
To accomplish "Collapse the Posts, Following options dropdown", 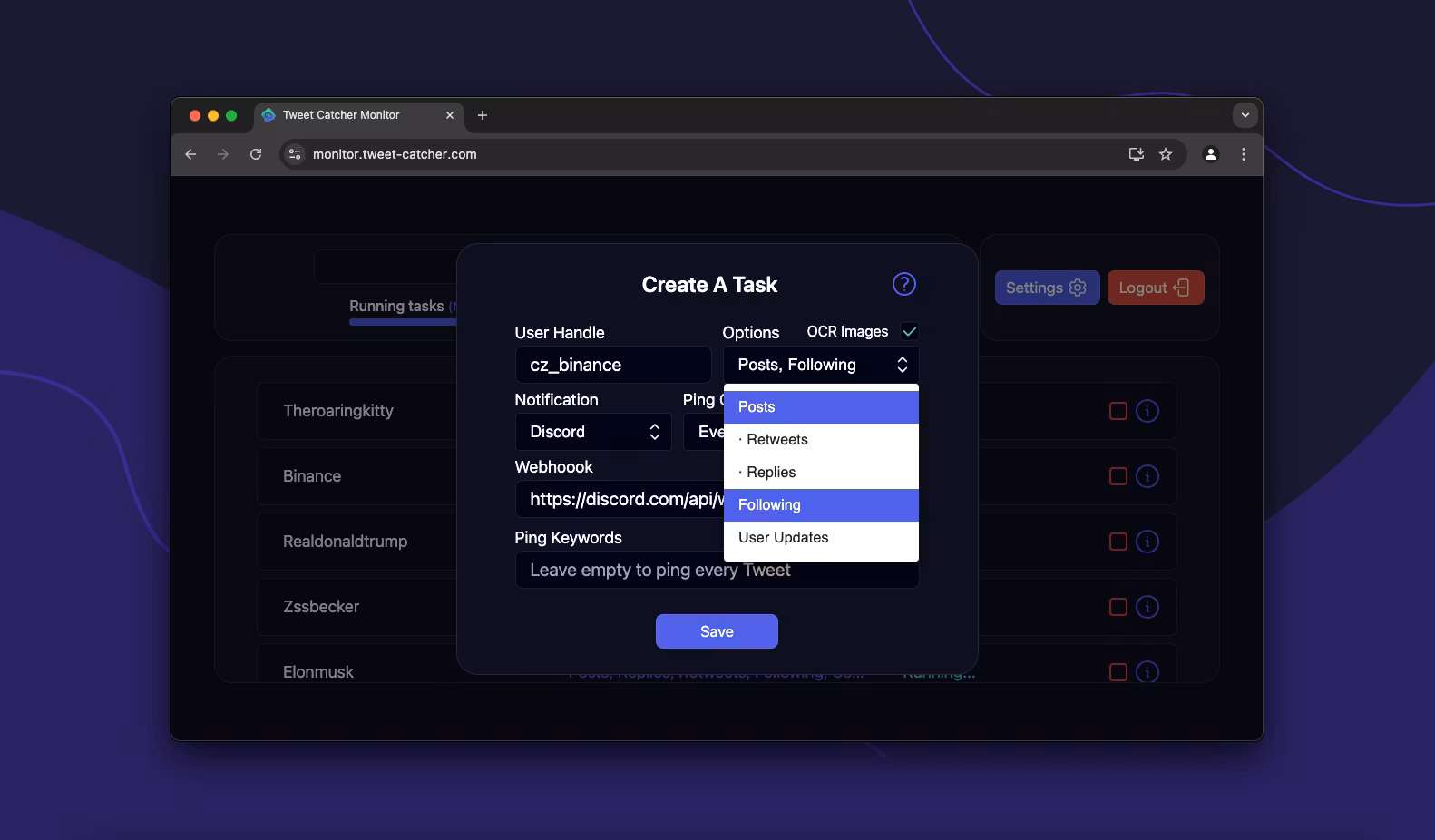I will pos(820,365).
